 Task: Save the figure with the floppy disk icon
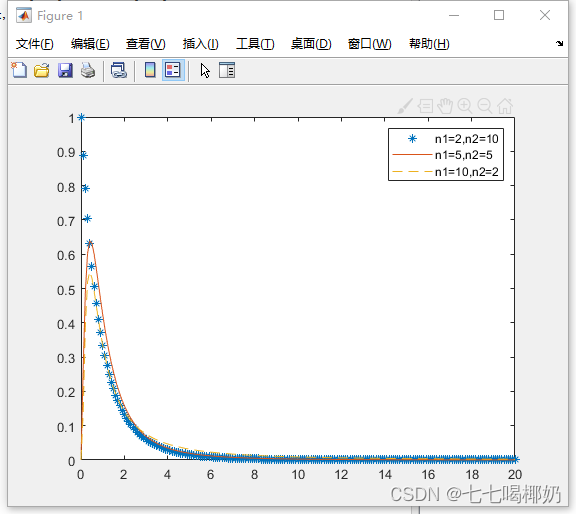click(65, 70)
